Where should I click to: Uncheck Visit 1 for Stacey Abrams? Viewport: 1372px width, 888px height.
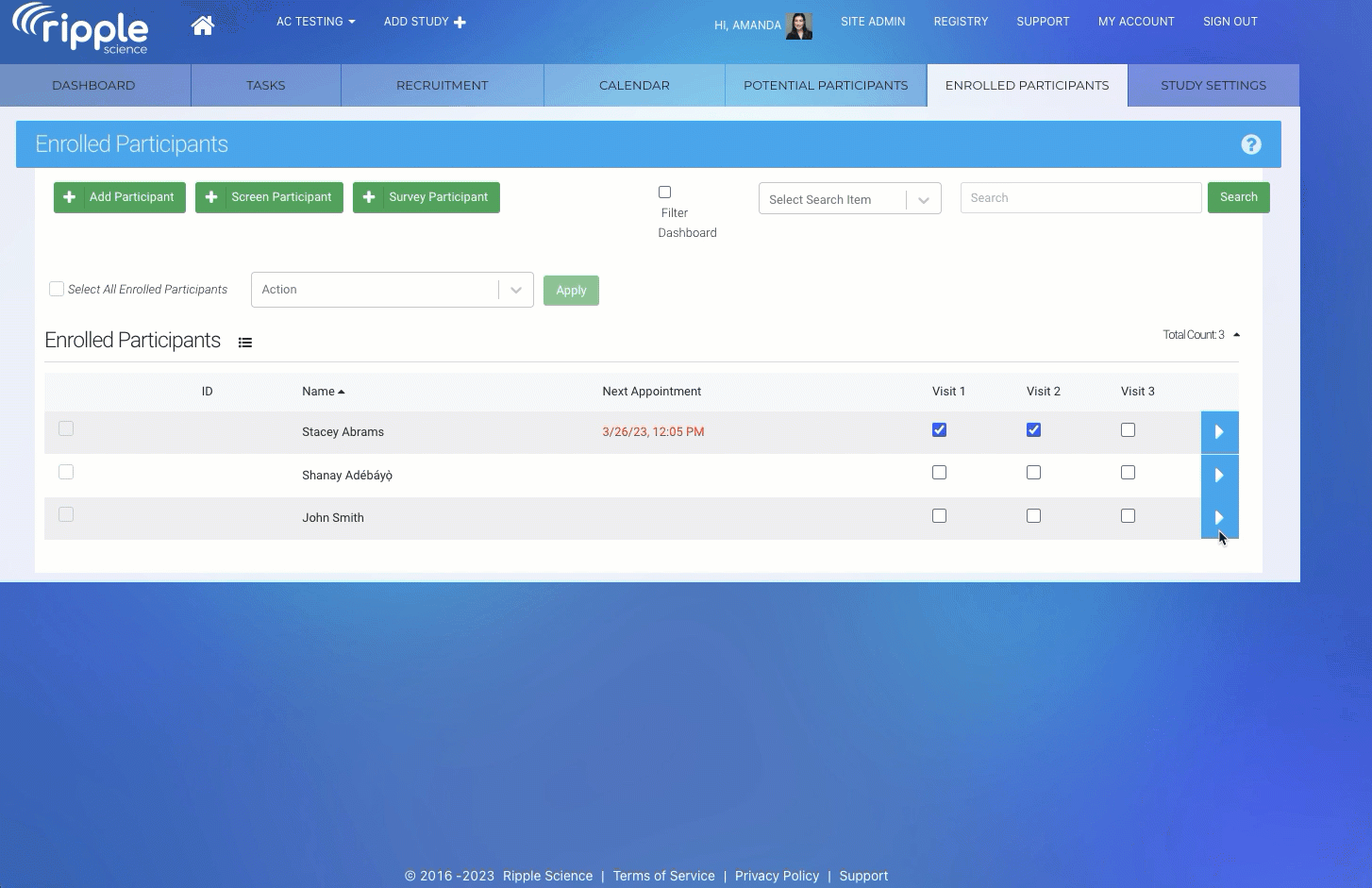pyautogui.click(x=939, y=430)
